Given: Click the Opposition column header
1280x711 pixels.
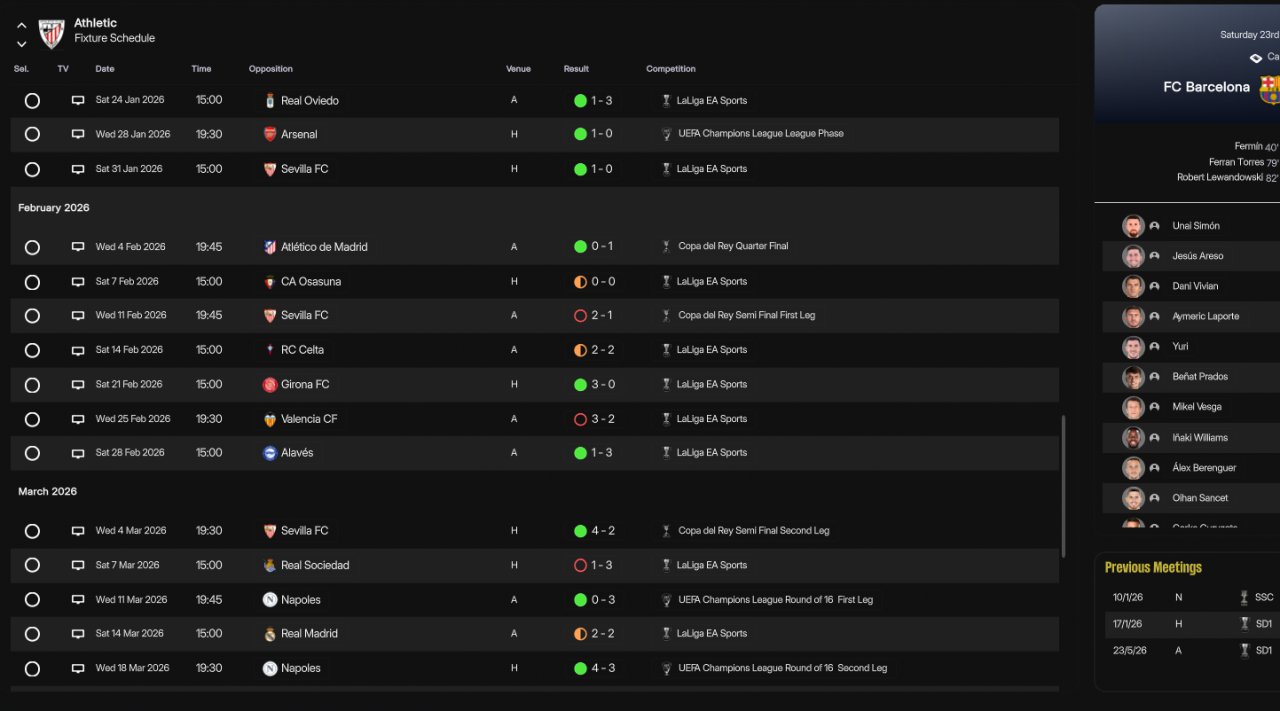Looking at the screenshot, I should click(x=270, y=69).
